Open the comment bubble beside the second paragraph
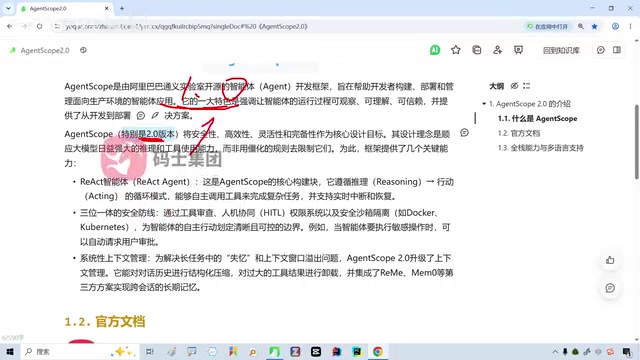Screen dimensions: 640x360 tap(464, 133)
